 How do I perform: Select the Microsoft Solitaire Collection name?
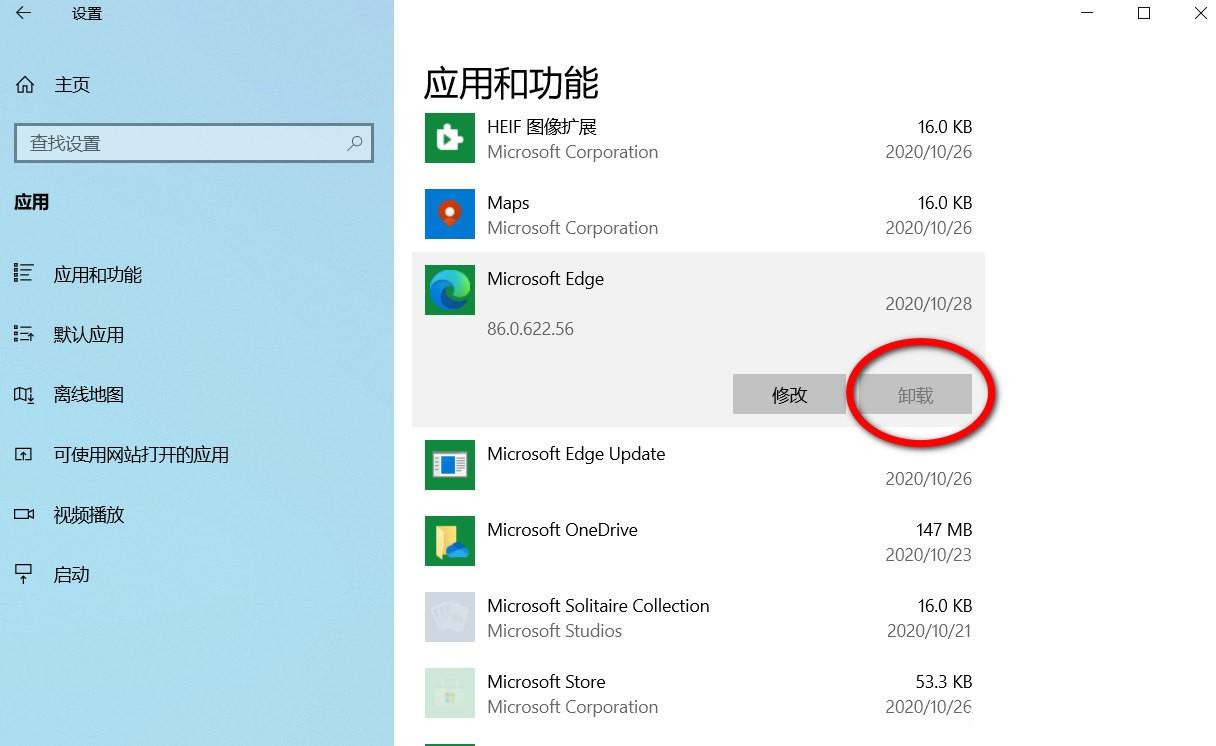[598, 606]
